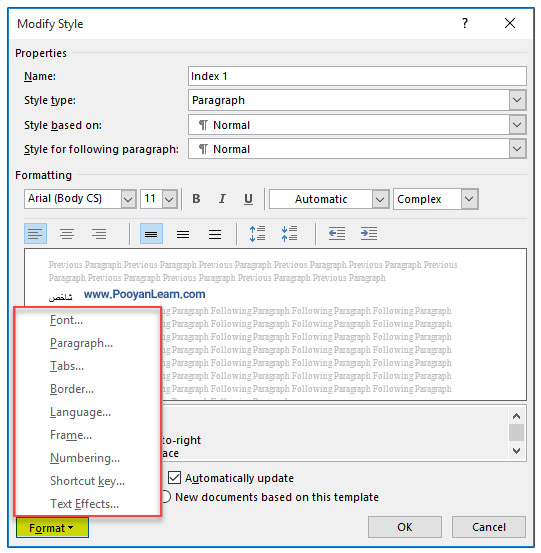The image size is (541, 553).
Task: Click the Bold formatting icon
Action: pos(196,199)
